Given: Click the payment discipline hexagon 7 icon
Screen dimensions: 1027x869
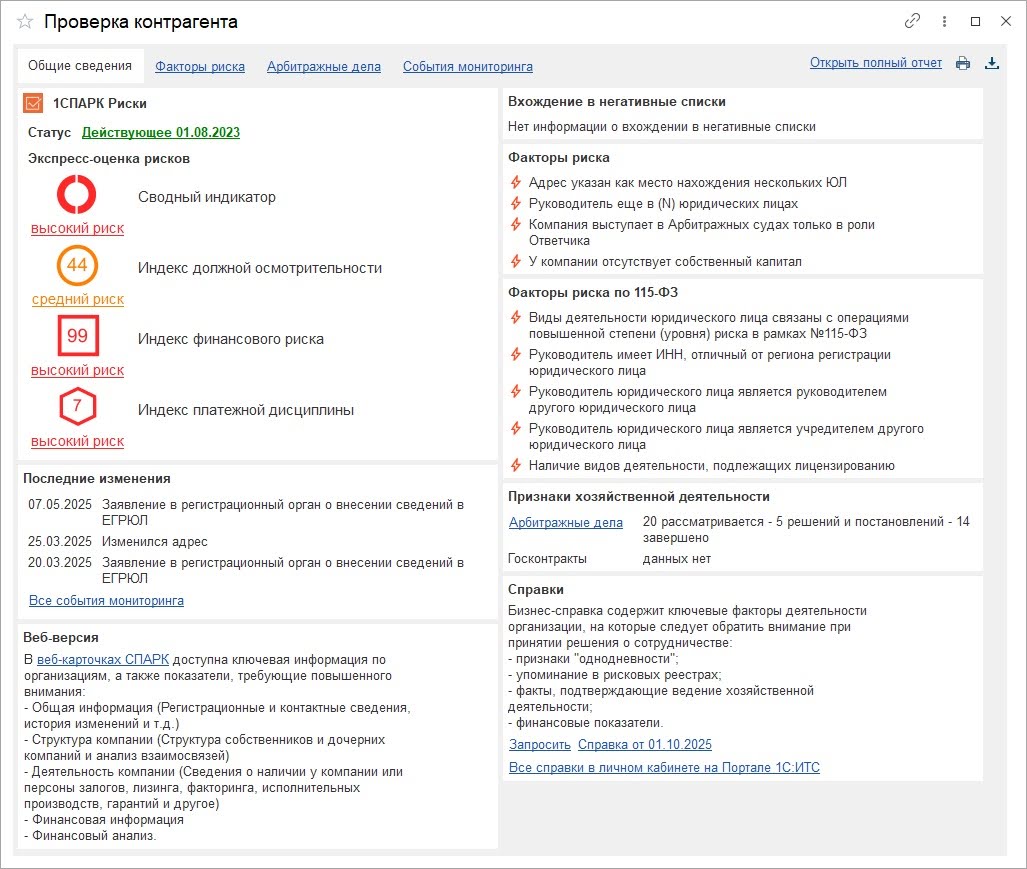Looking at the screenshot, I should (77, 407).
